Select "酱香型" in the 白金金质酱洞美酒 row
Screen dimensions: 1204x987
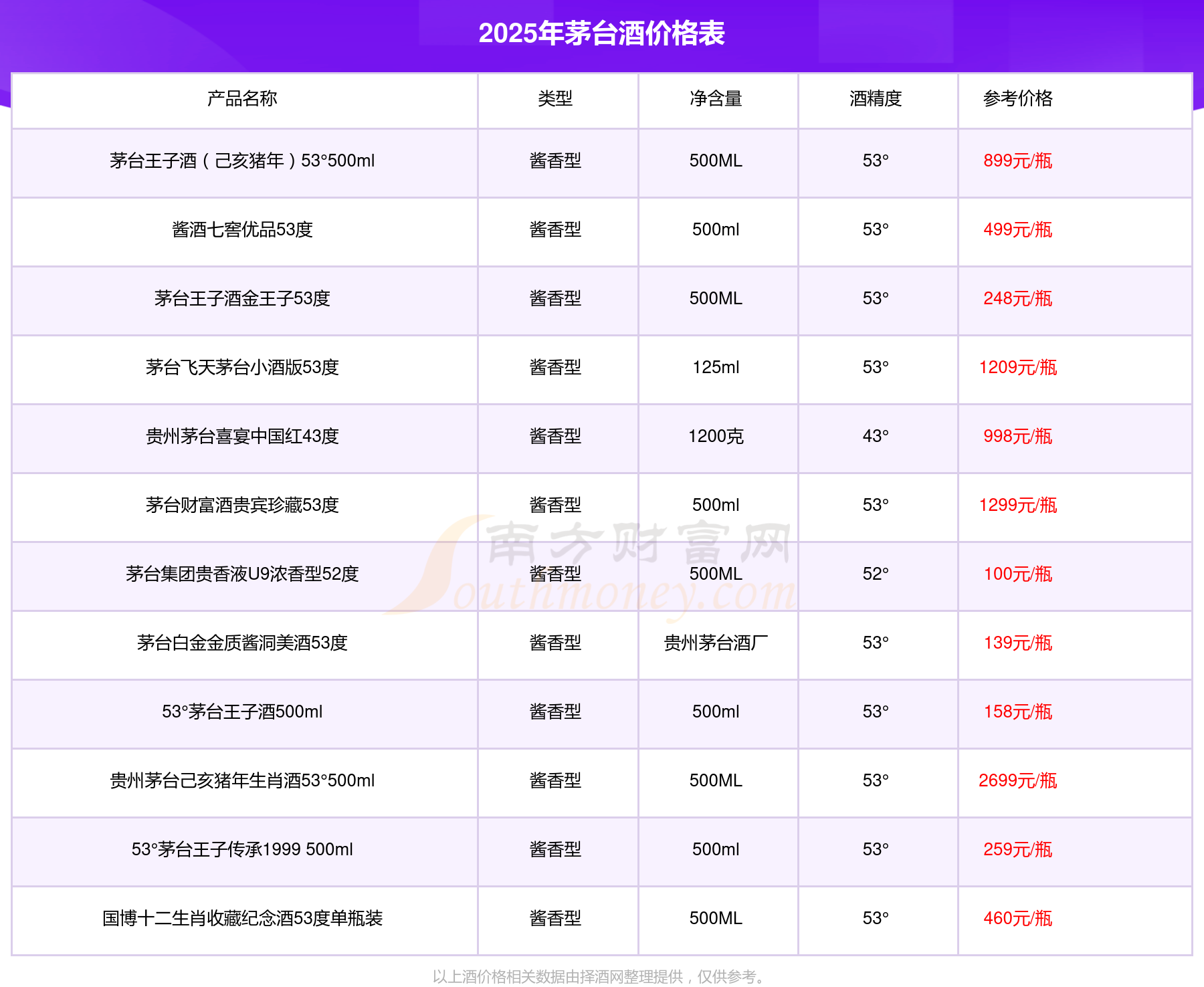555,643
